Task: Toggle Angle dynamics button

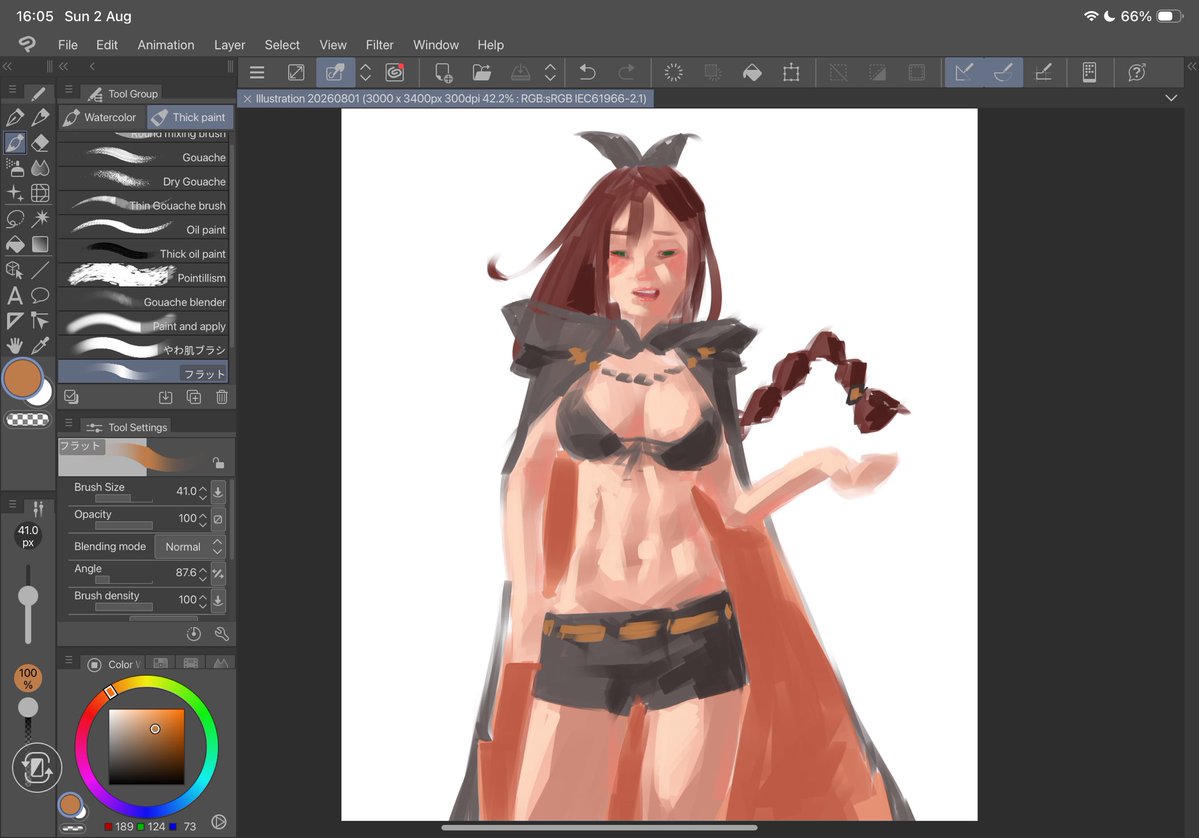Action: pyautogui.click(x=218, y=573)
